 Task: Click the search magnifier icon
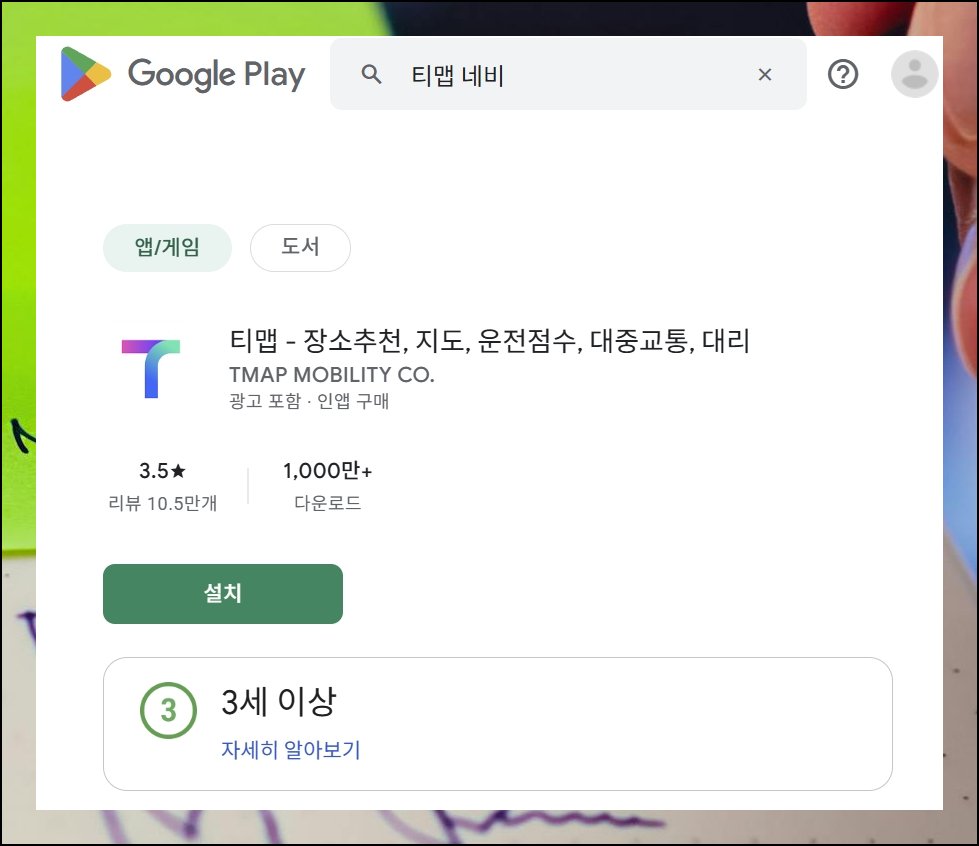tap(371, 74)
